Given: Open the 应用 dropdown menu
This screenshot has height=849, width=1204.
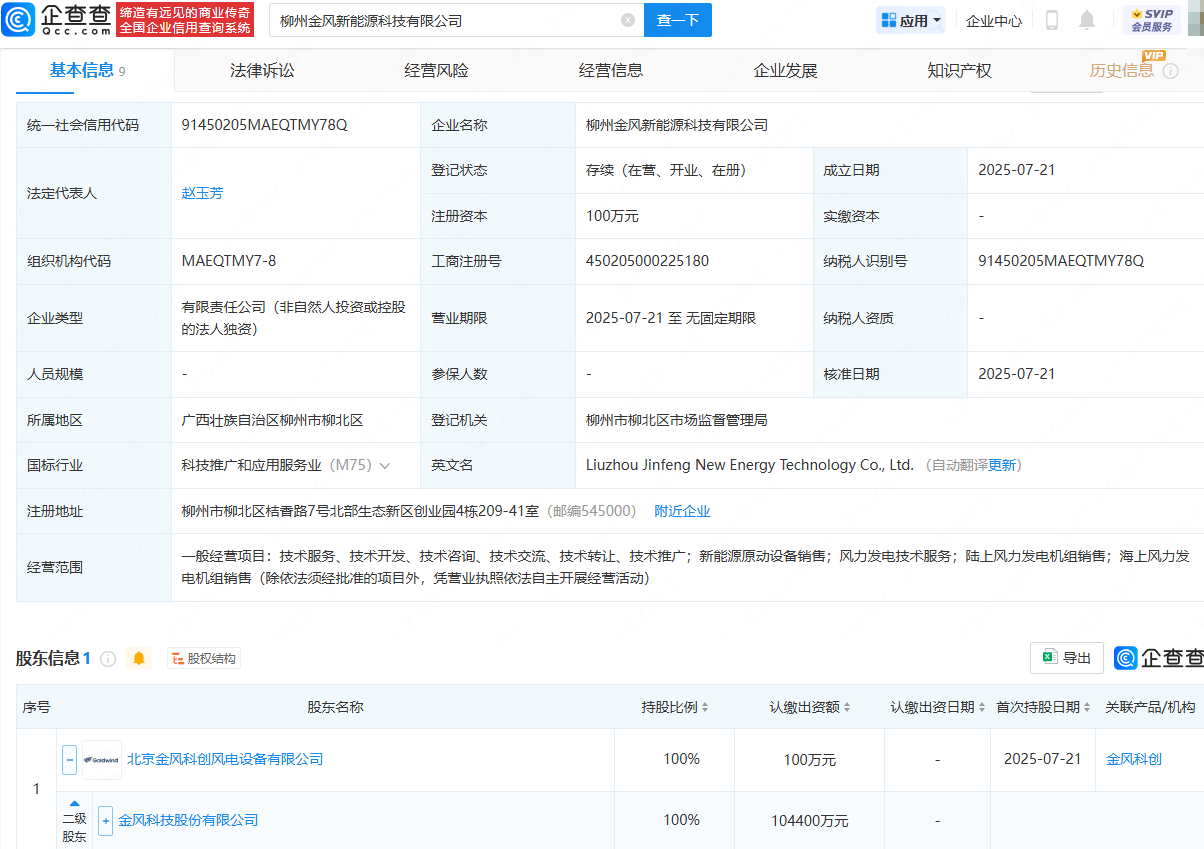Looking at the screenshot, I should pyautogui.click(x=911, y=20).
